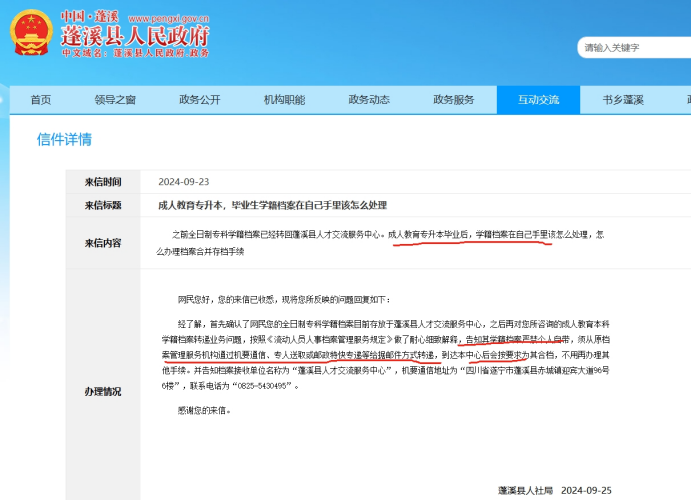Click the 来信时间 label cell
This screenshot has width=691, height=500.
tap(103, 182)
